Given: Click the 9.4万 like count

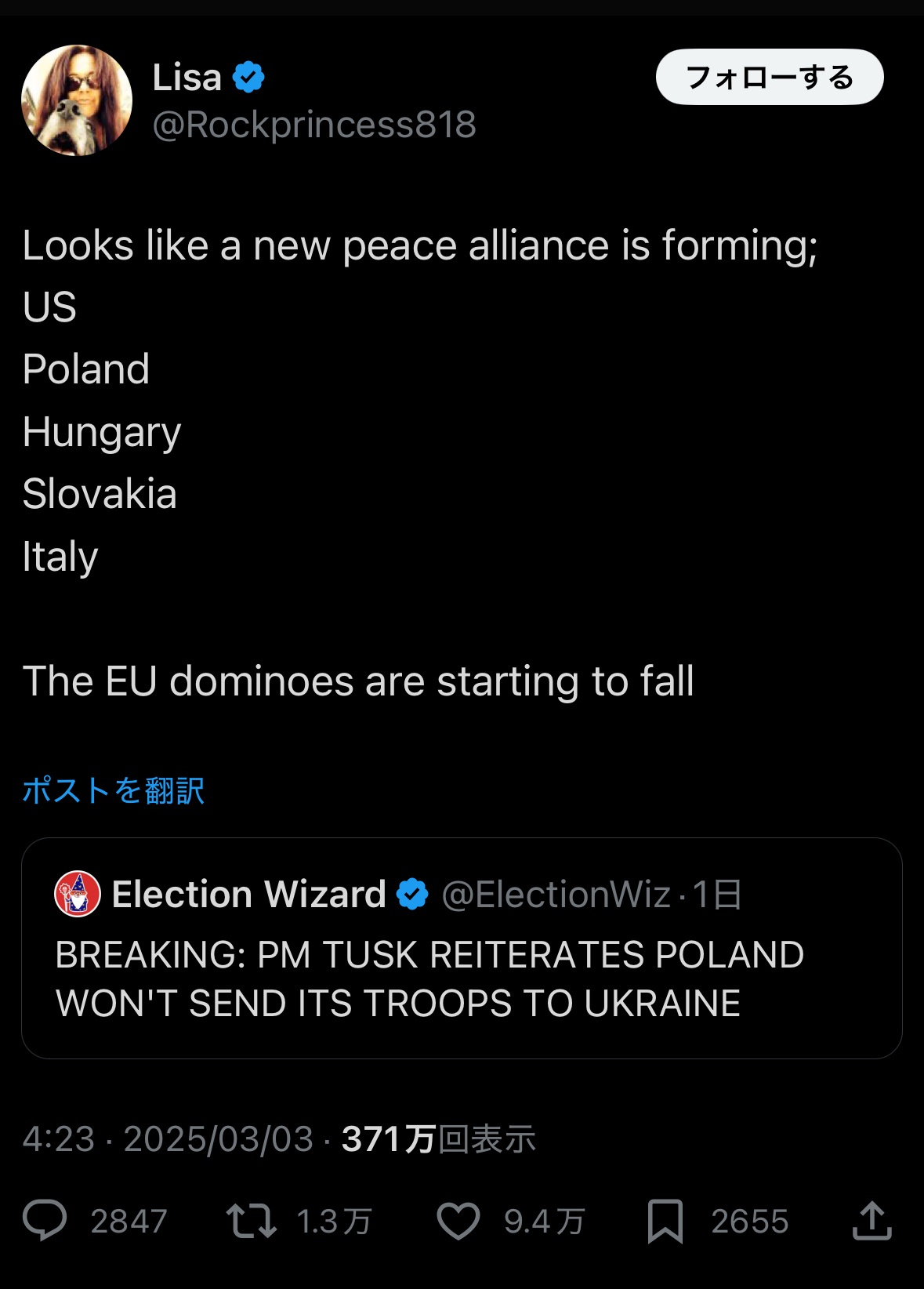Looking at the screenshot, I should click(x=544, y=1222).
